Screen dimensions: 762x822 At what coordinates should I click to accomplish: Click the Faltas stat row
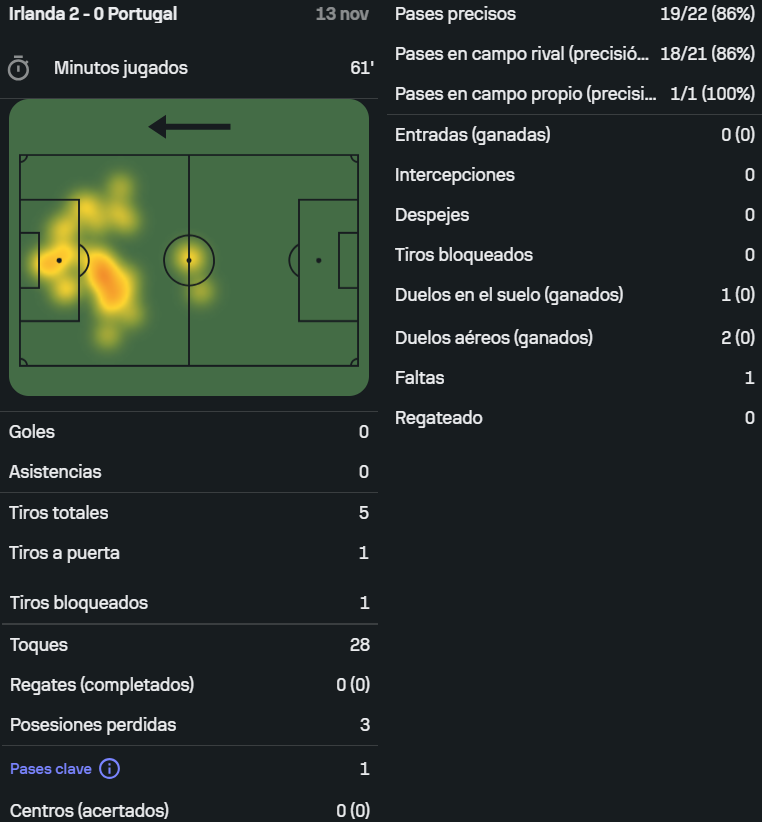(x=574, y=378)
